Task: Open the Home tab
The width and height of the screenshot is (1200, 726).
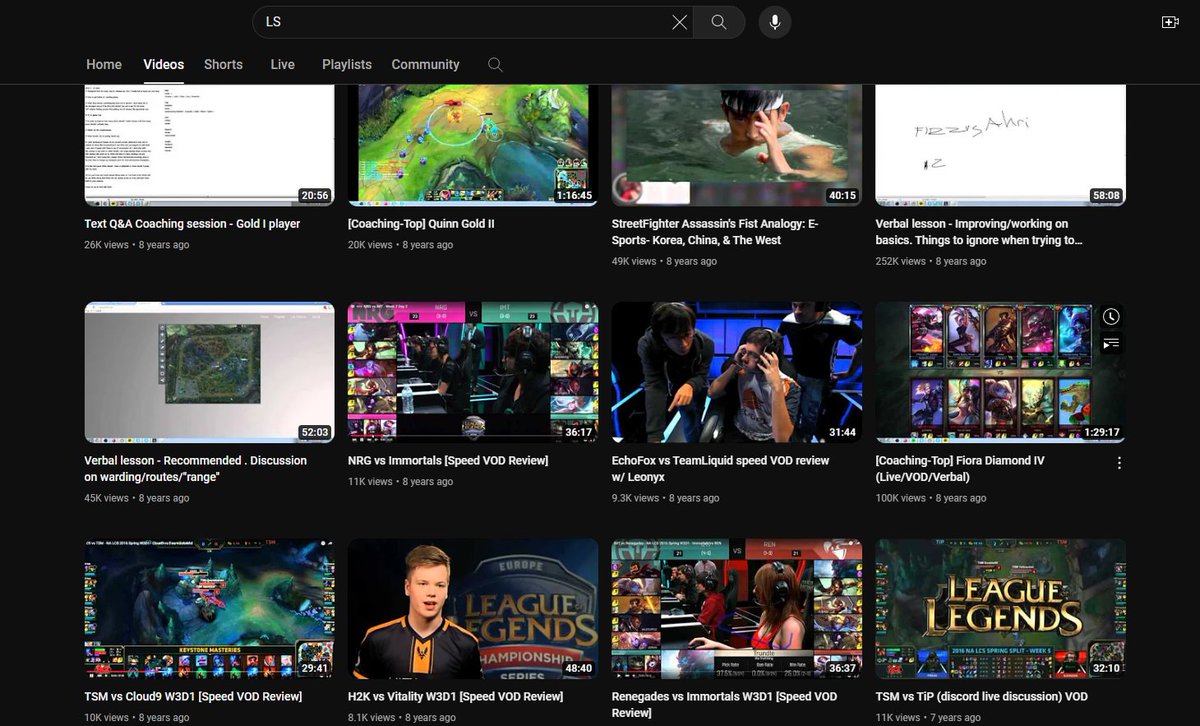Action: tap(104, 64)
